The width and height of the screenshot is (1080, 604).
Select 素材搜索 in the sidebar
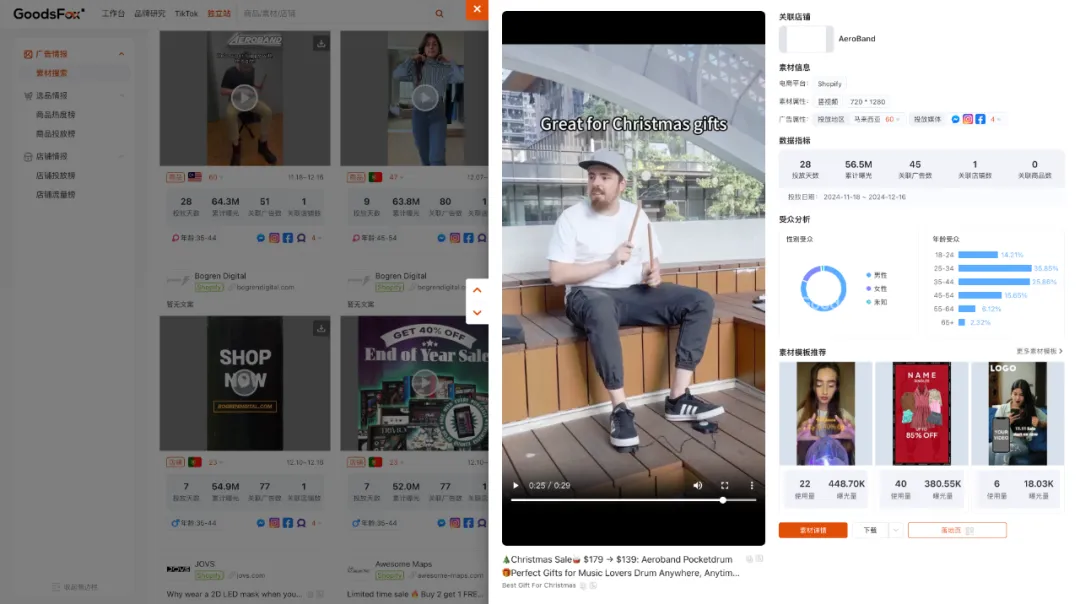click(x=52, y=73)
